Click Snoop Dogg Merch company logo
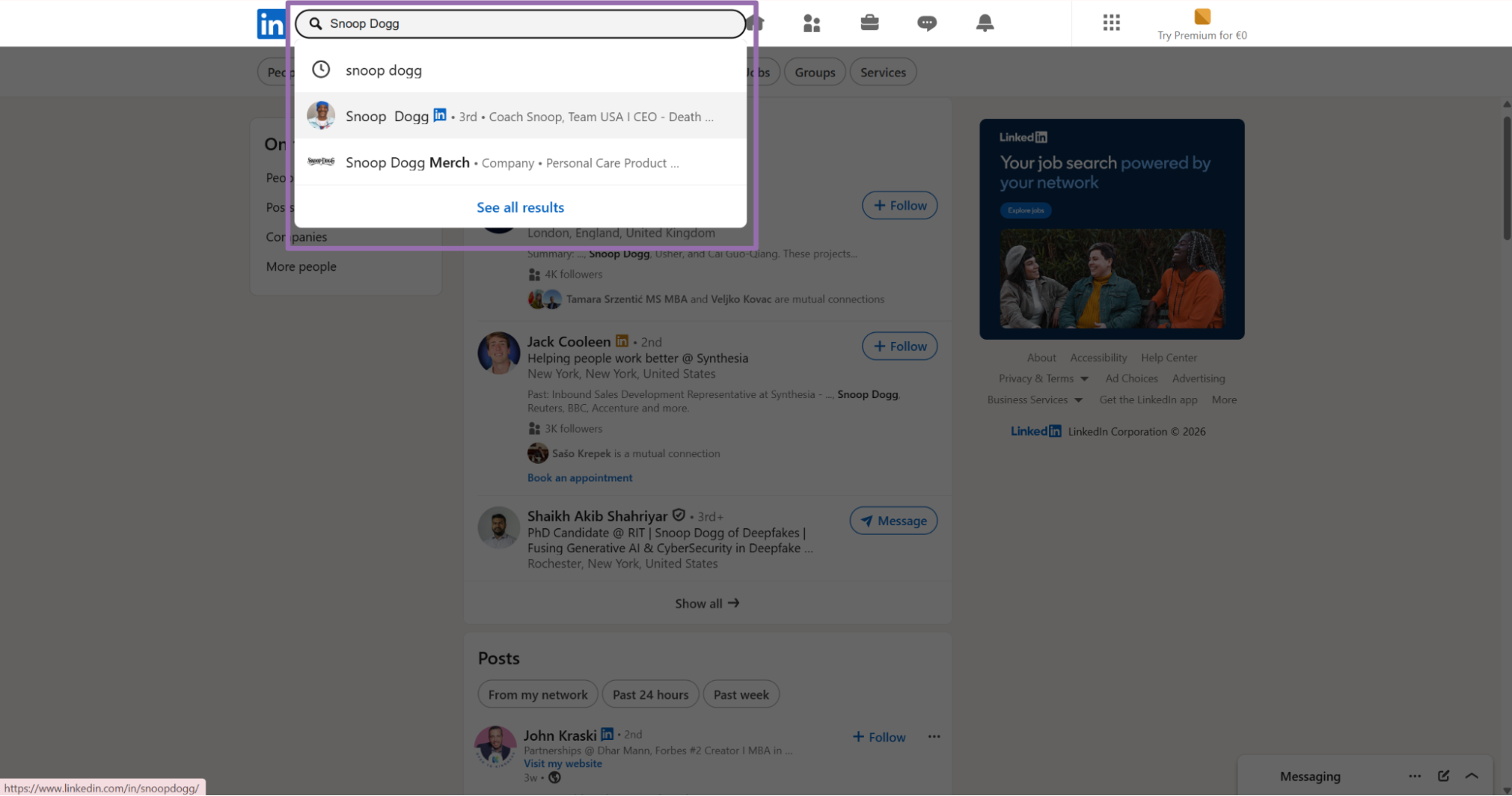Screen dimensions: 1512x796 [321, 162]
